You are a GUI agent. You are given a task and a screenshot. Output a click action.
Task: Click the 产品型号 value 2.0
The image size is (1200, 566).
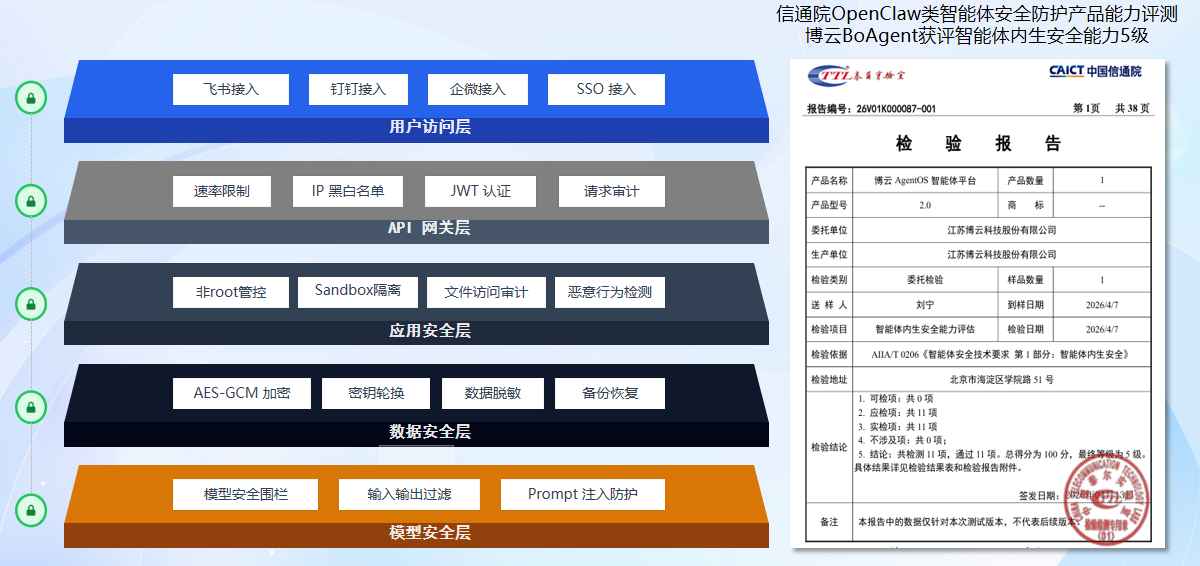(x=924, y=205)
